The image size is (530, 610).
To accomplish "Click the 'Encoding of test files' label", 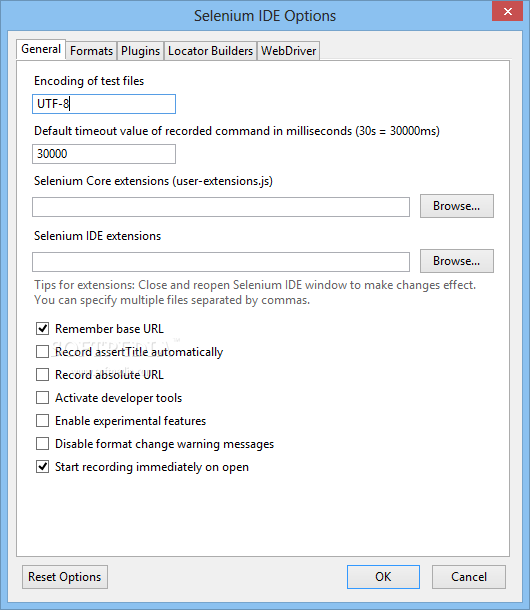I will [89, 81].
